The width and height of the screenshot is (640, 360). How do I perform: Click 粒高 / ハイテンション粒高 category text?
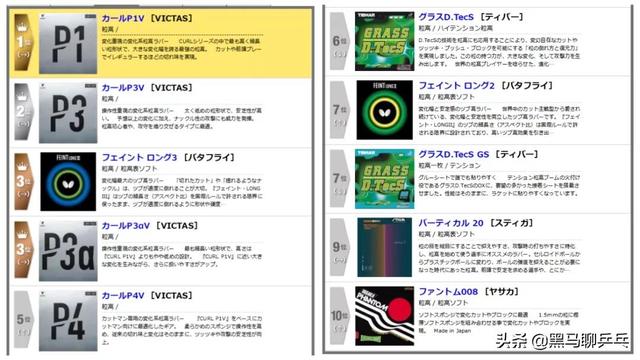coord(456,28)
